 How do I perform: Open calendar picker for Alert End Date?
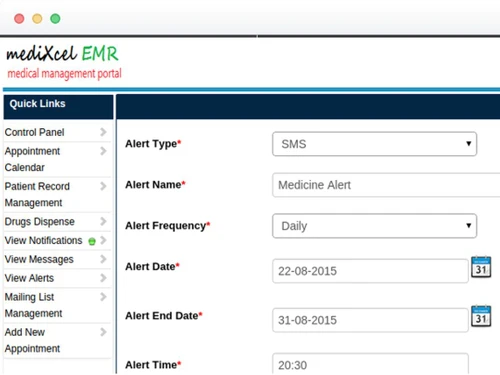click(x=481, y=316)
